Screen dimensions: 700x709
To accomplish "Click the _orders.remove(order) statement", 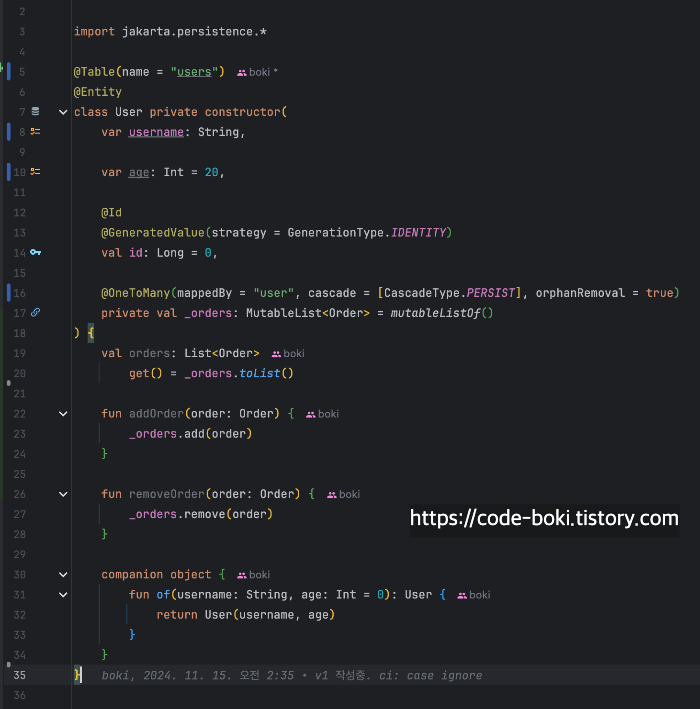I will [x=201, y=514].
